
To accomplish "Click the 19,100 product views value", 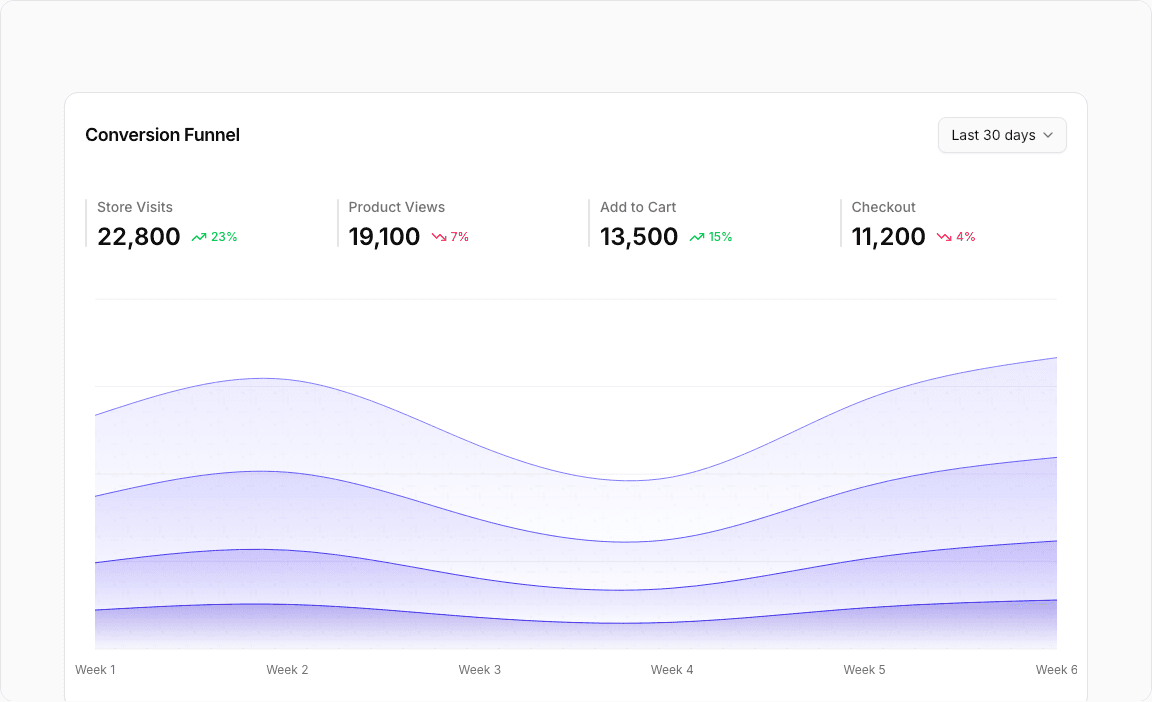I will click(x=384, y=237).
